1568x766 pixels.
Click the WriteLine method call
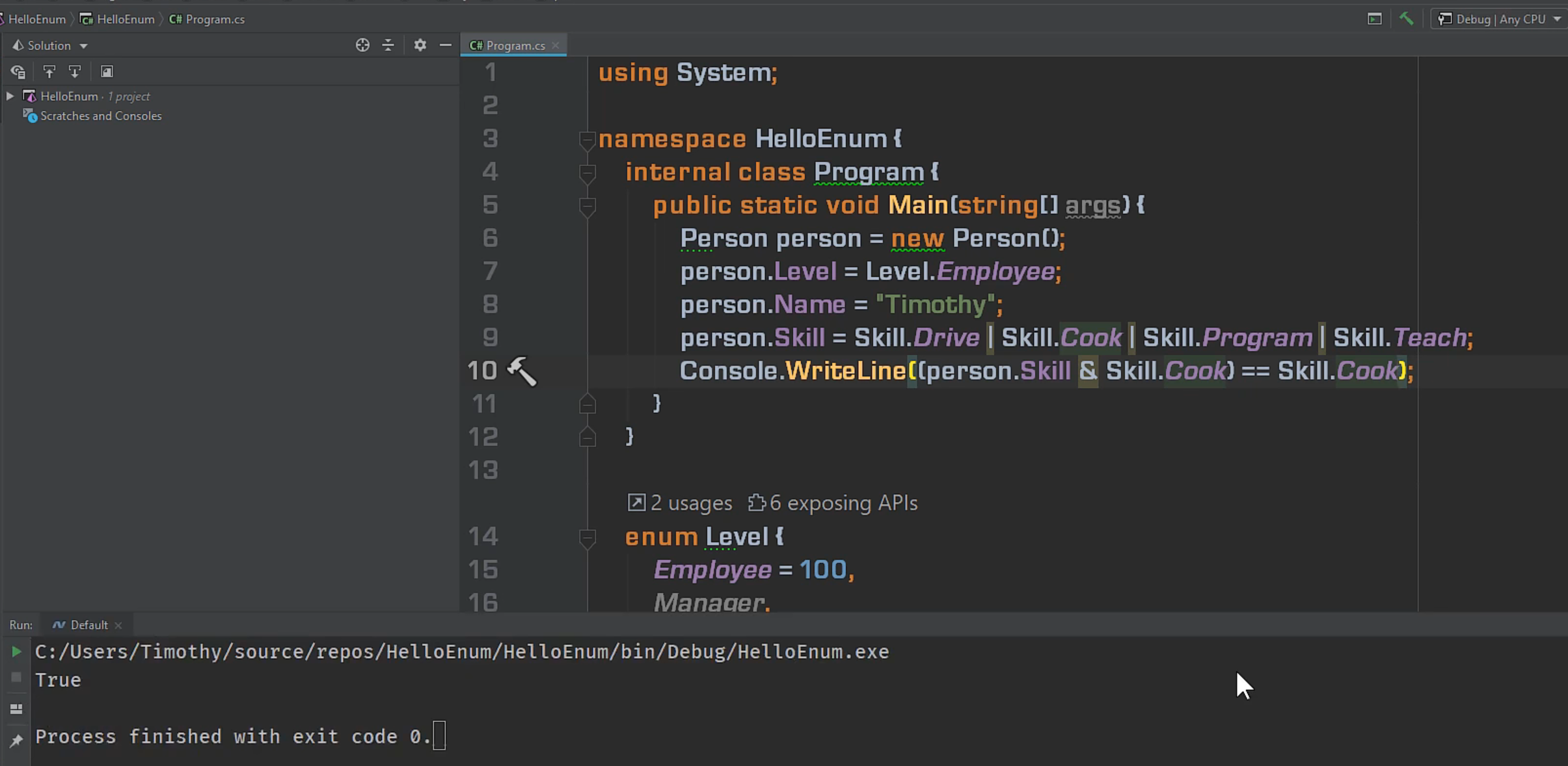click(x=846, y=371)
